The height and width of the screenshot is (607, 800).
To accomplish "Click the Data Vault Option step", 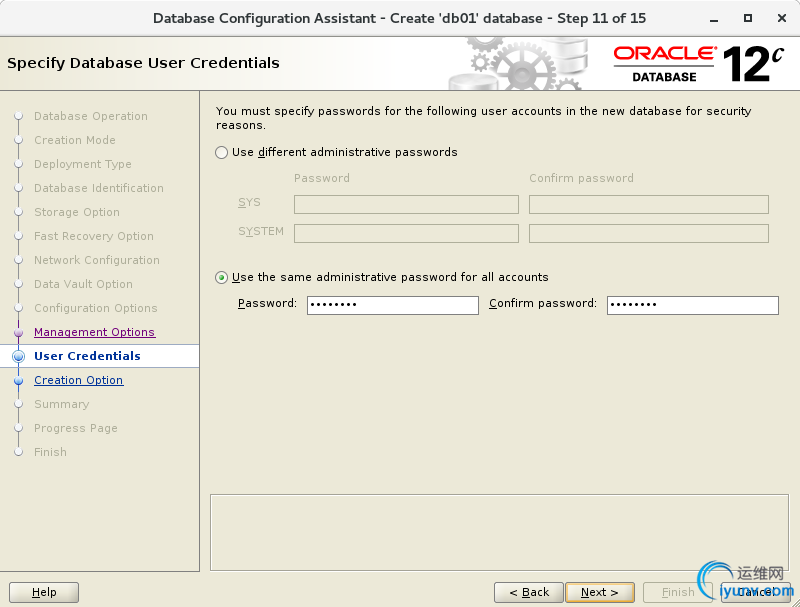I will (x=83, y=284).
